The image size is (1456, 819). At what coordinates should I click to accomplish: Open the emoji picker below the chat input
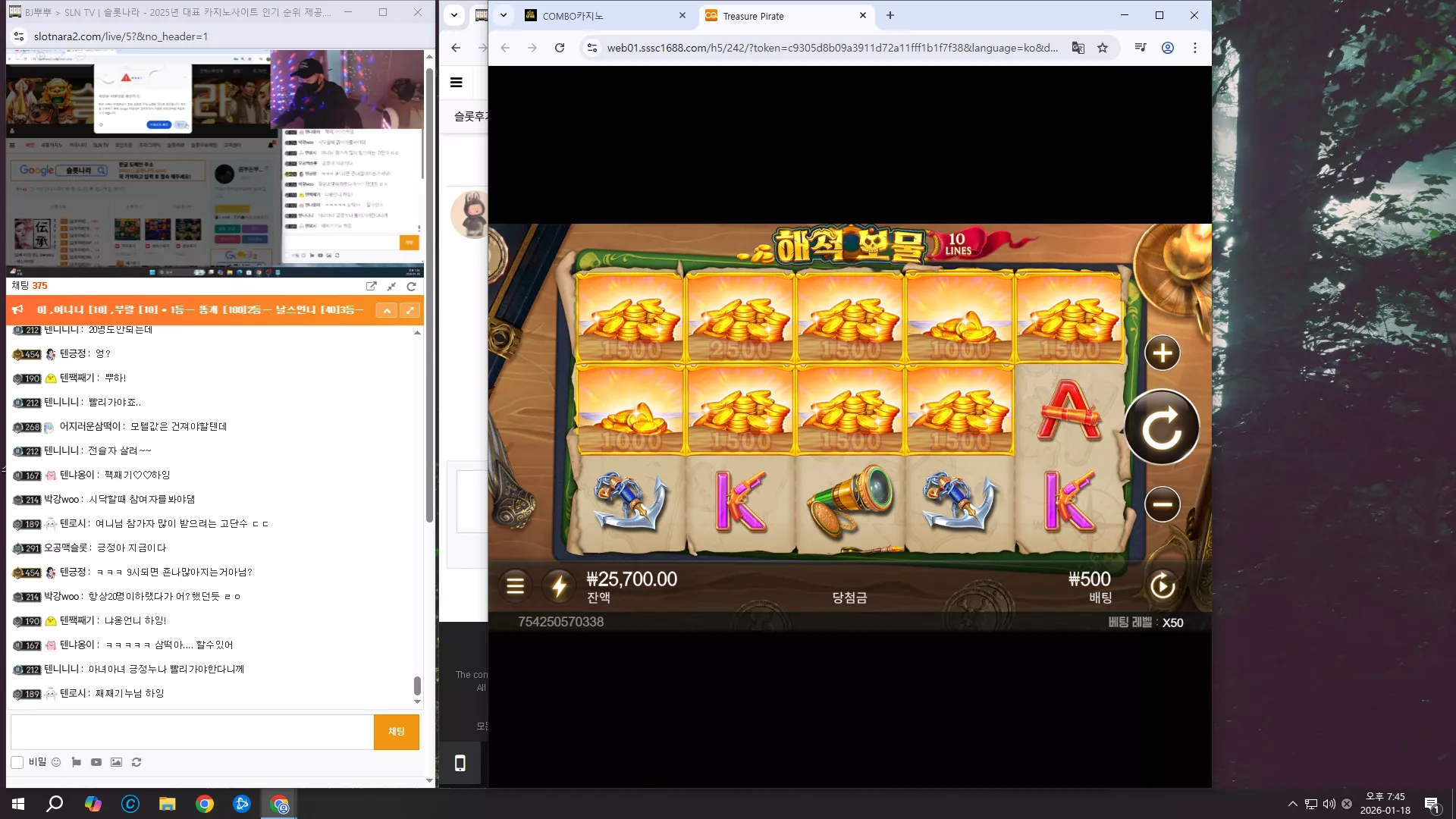[56, 762]
